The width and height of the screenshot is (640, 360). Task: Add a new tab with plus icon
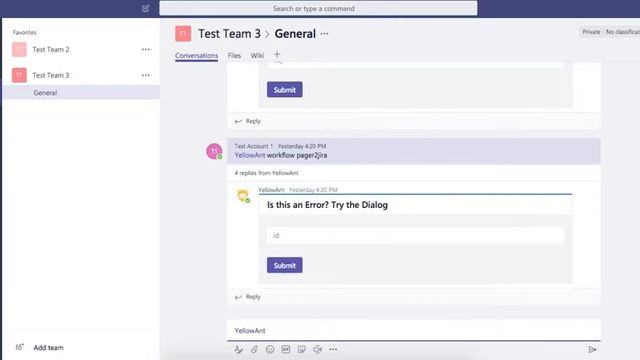pyautogui.click(x=277, y=54)
